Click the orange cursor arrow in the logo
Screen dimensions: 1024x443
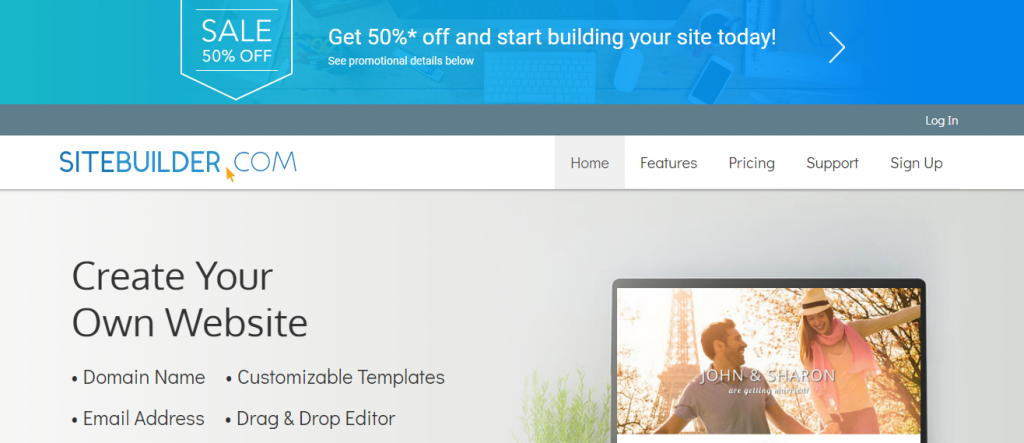(x=230, y=174)
